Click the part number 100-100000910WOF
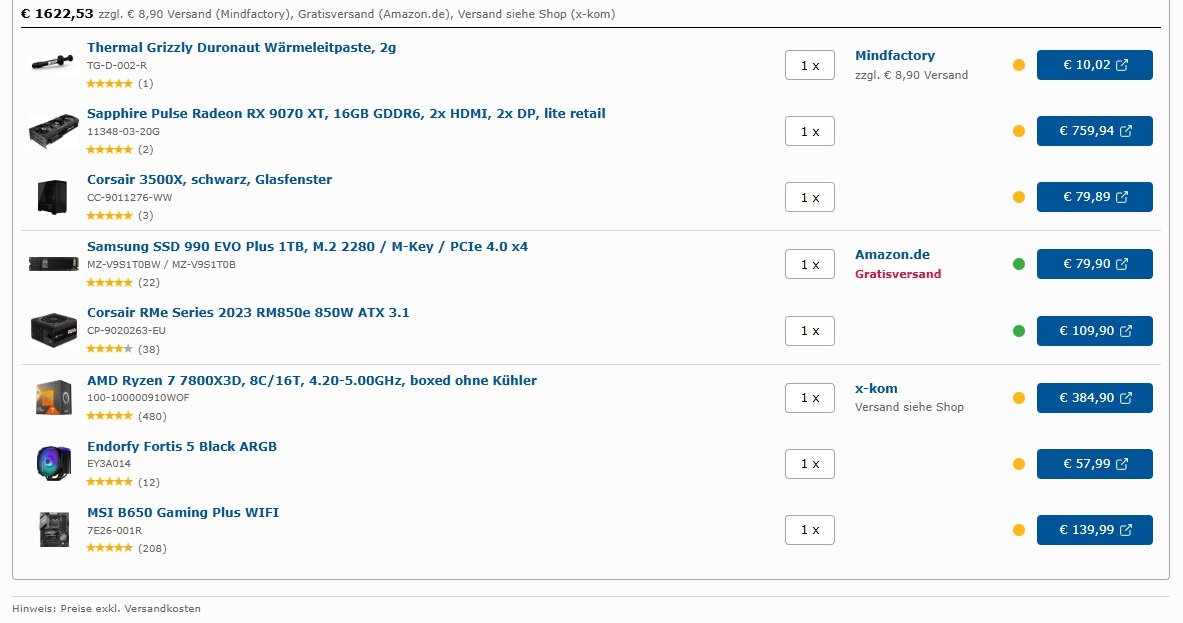Viewport: 1183px width, 623px height. (138, 397)
